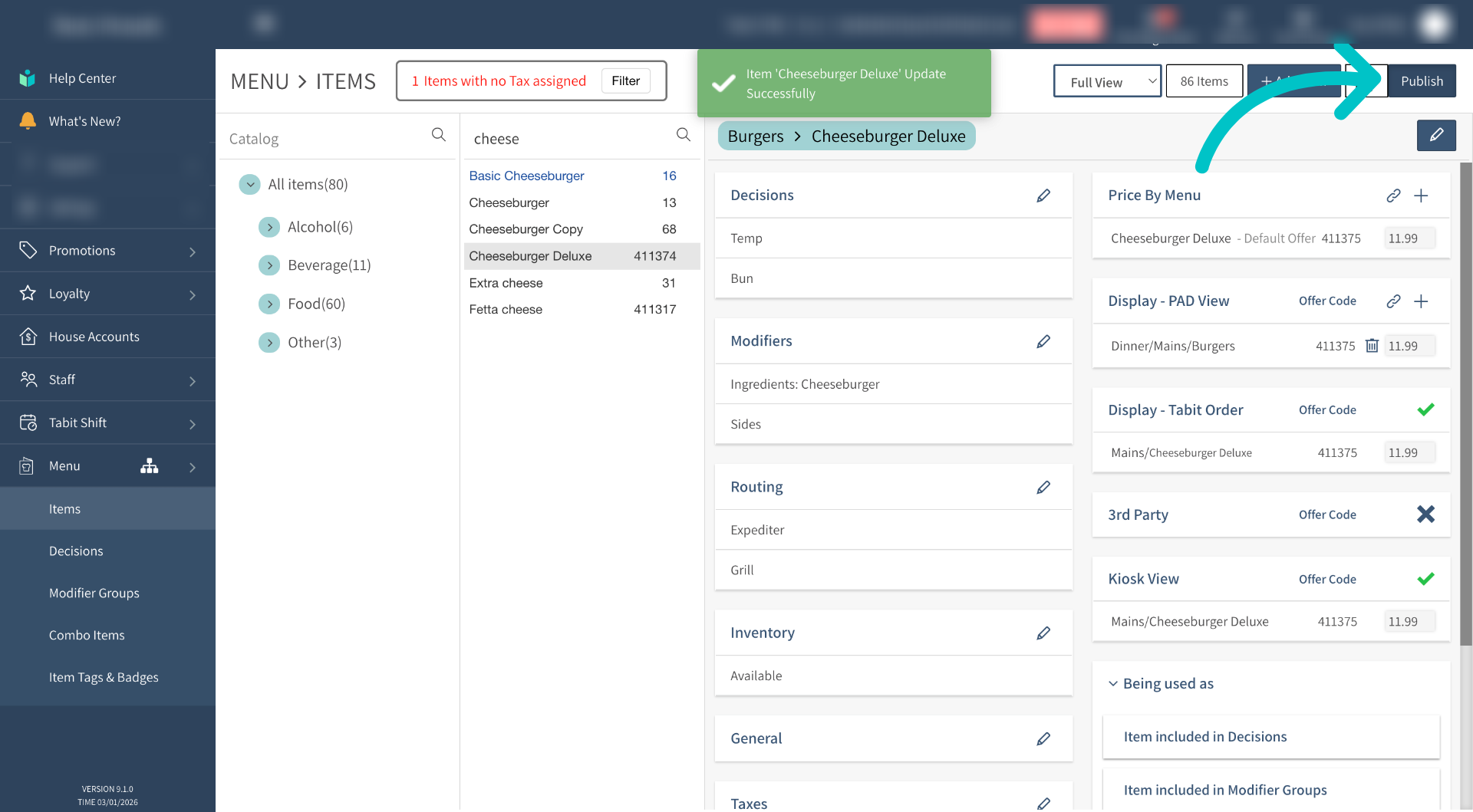The width and height of the screenshot is (1473, 812).
Task: Open the Full View dropdown
Action: (x=1106, y=81)
